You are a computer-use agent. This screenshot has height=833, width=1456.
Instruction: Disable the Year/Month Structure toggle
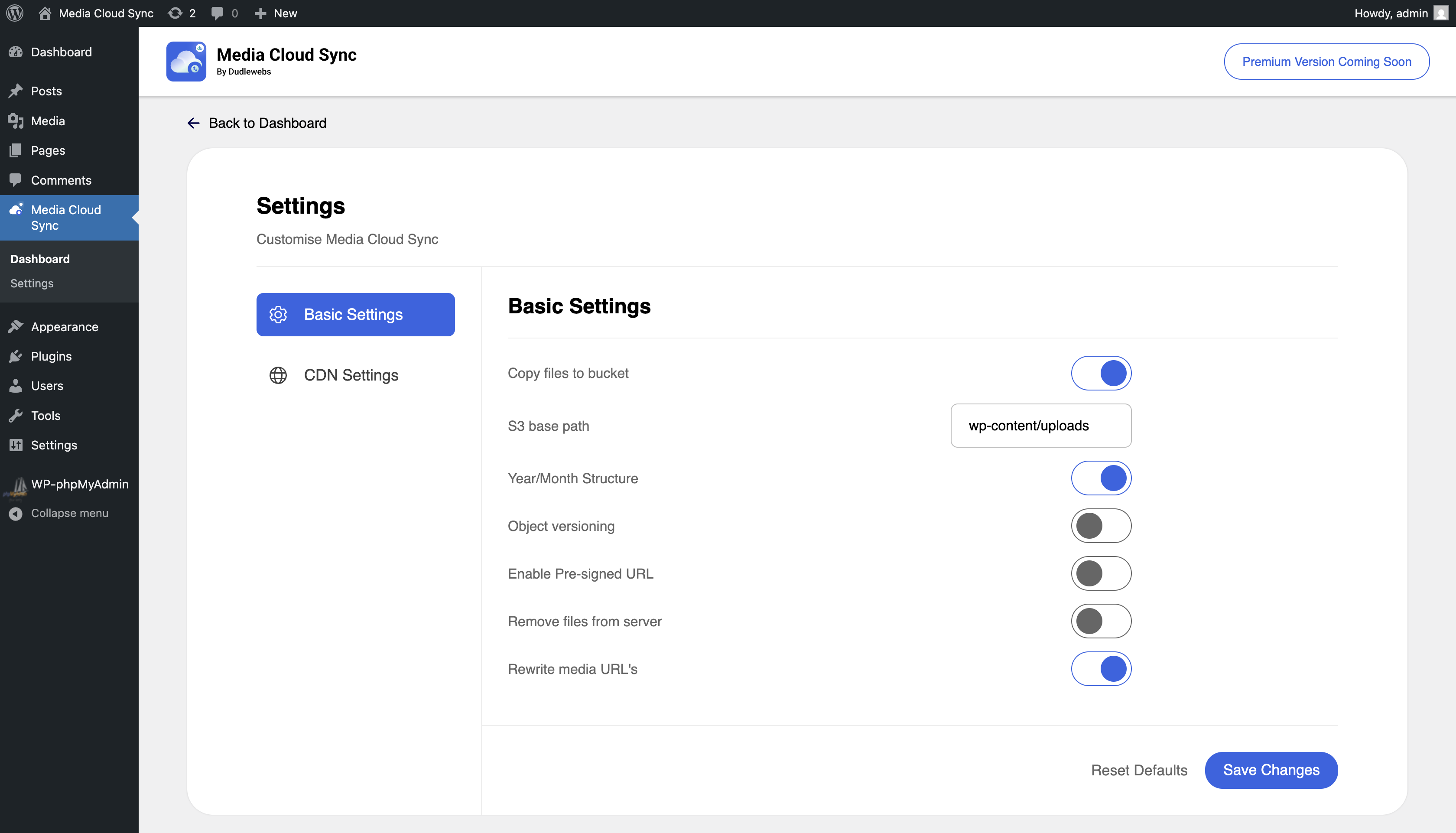pyautogui.click(x=1101, y=478)
